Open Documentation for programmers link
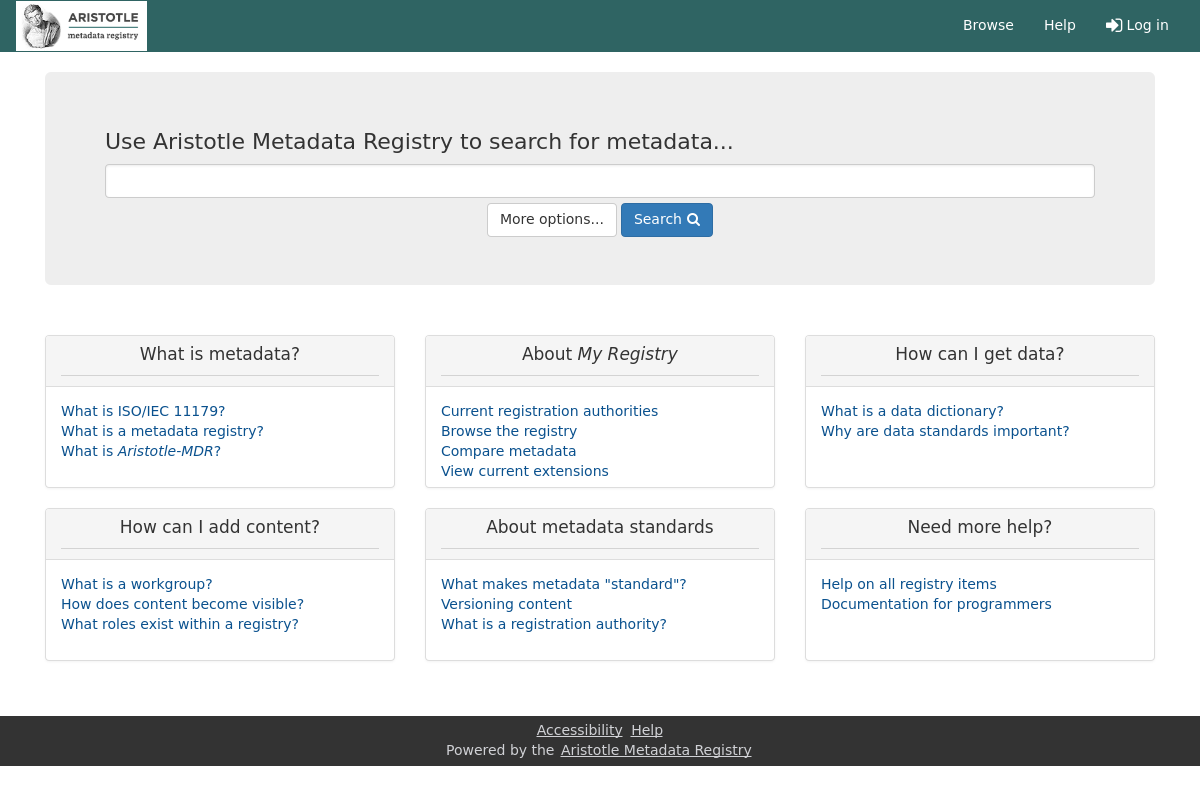This screenshot has height=800, width=1200. (x=936, y=604)
